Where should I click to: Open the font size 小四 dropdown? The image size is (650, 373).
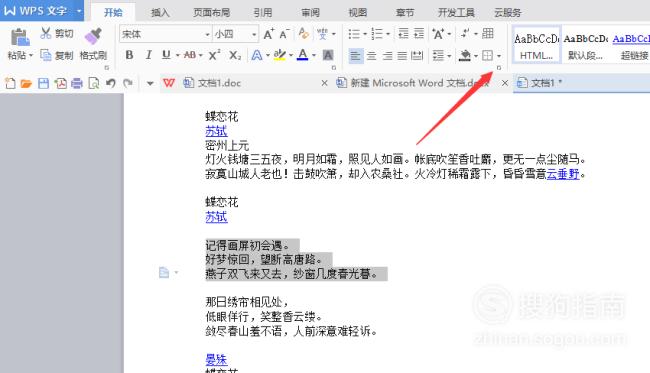click(254, 34)
